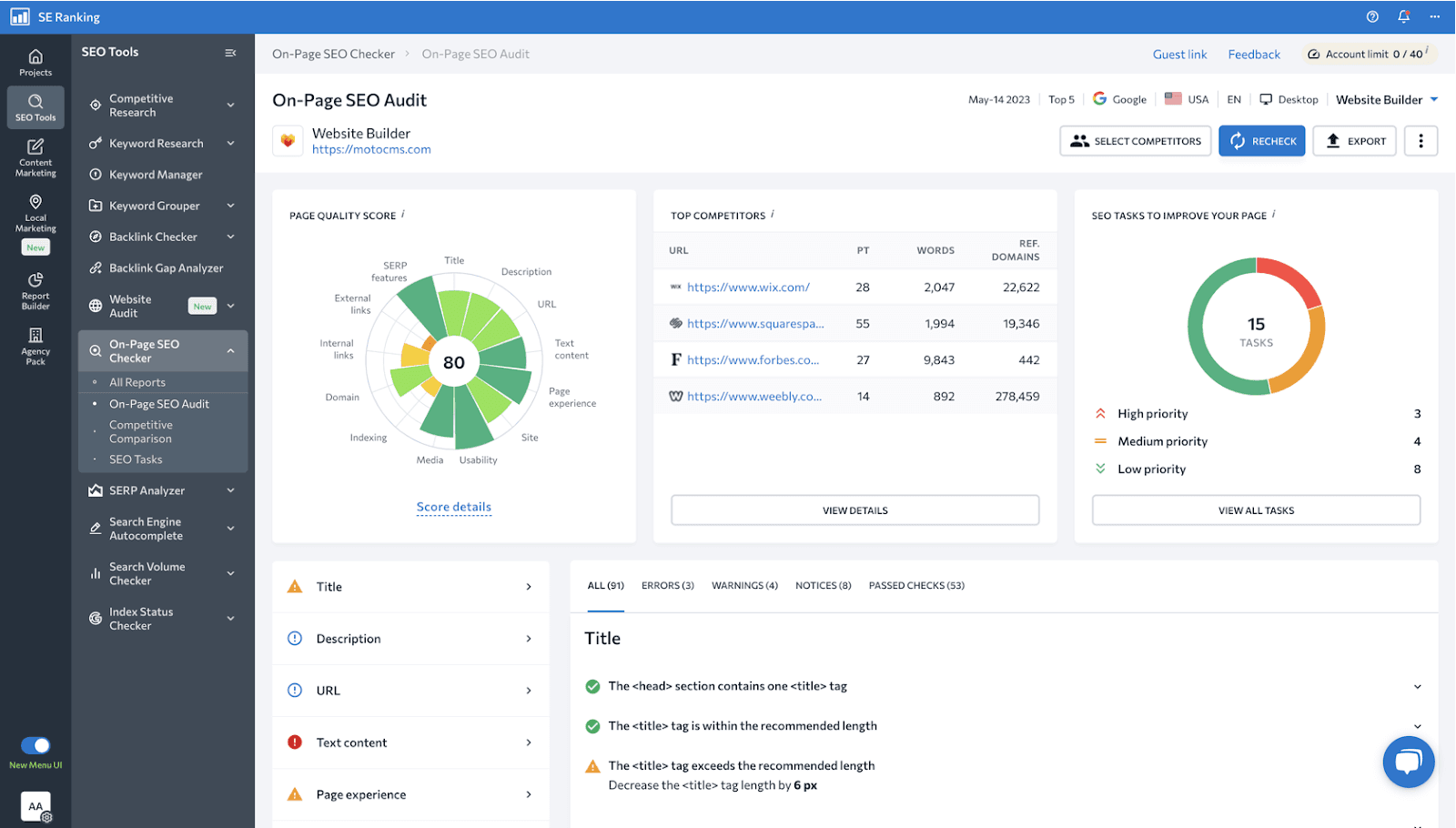This screenshot has width=1456, height=828.
Task: Collapse On-Page SEO Checker menu
Action: (230, 351)
